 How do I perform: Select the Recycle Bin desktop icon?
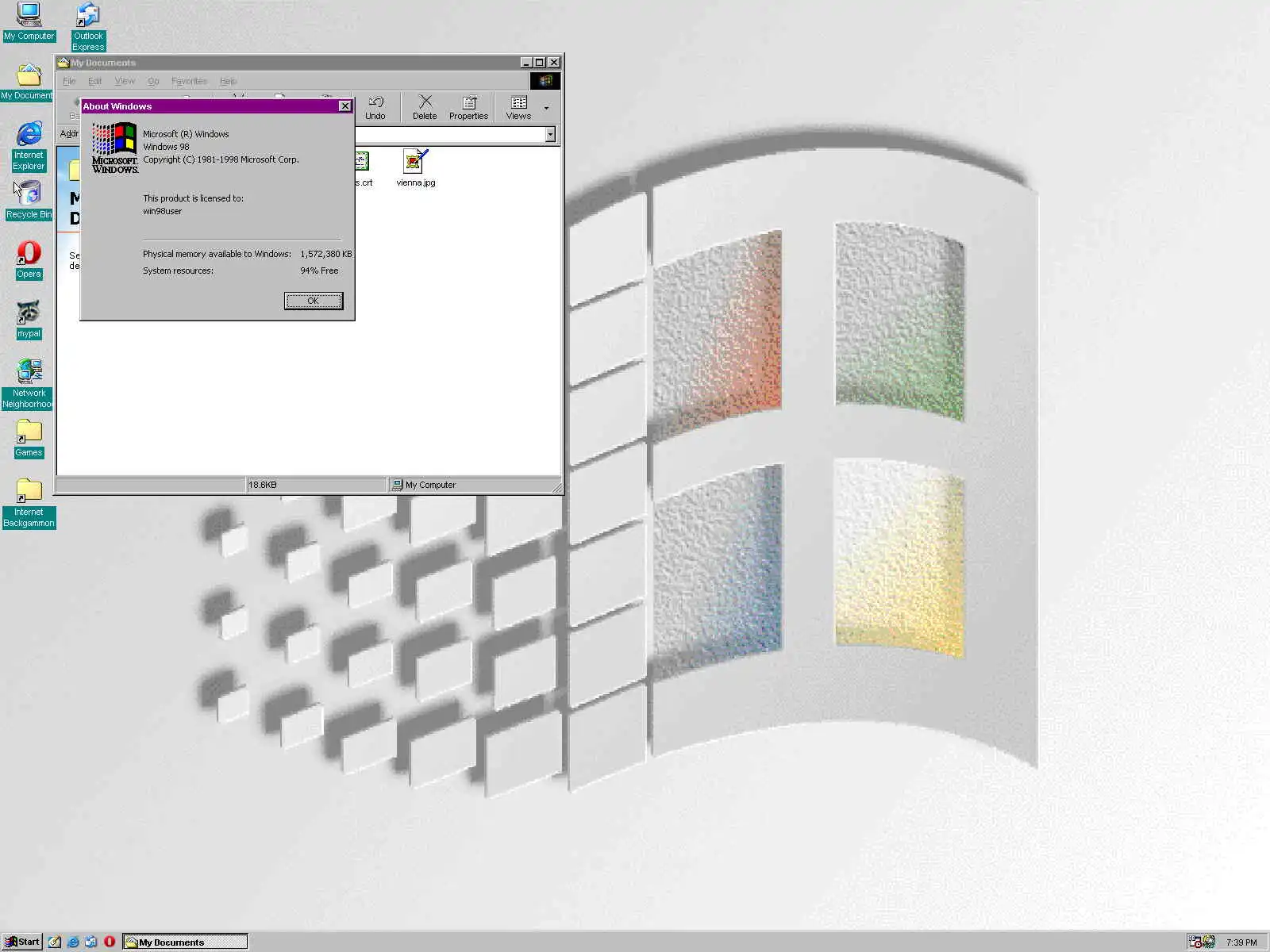[28, 200]
